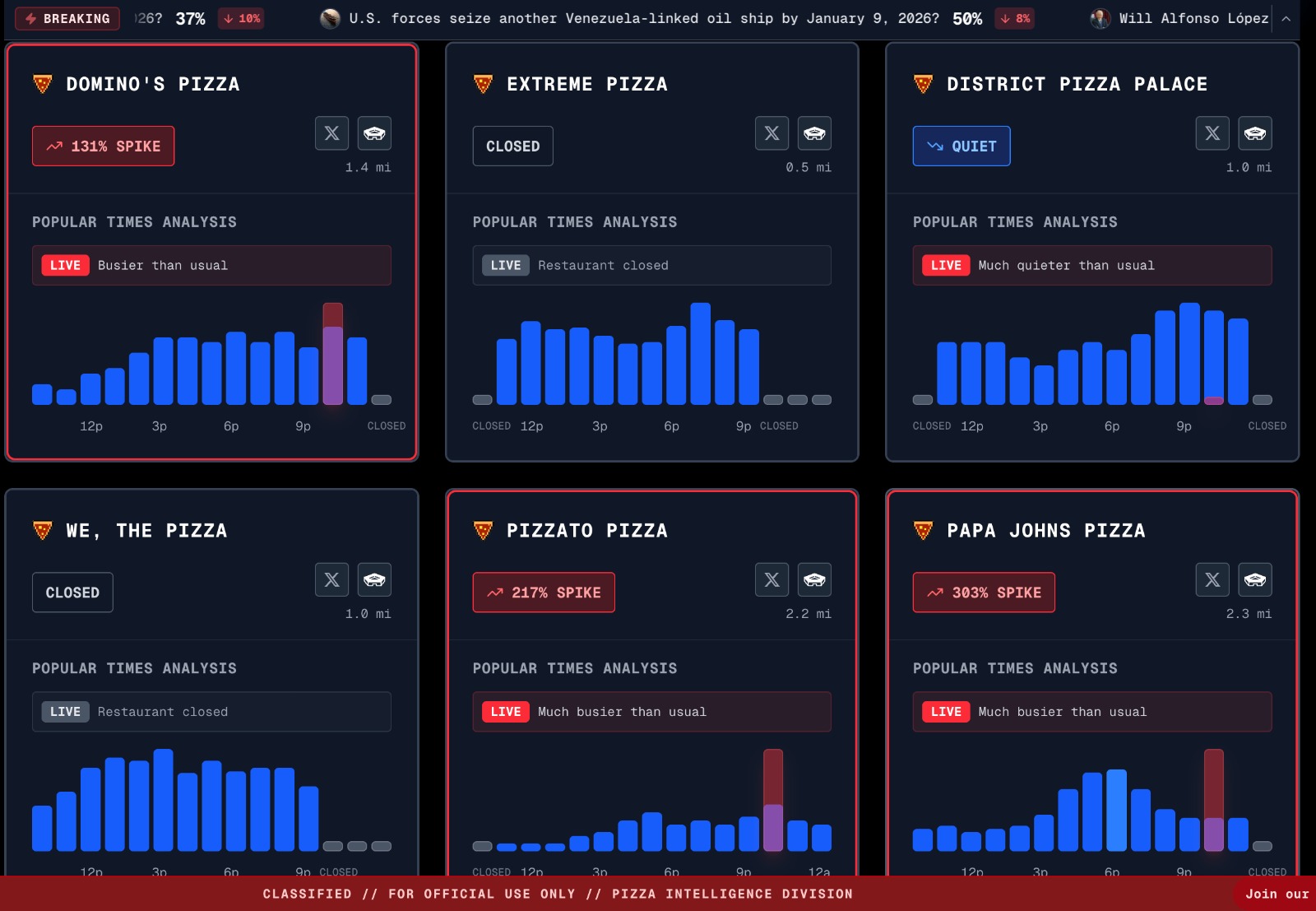Click the delivery car icon on Extreme Pizza card

(814, 133)
